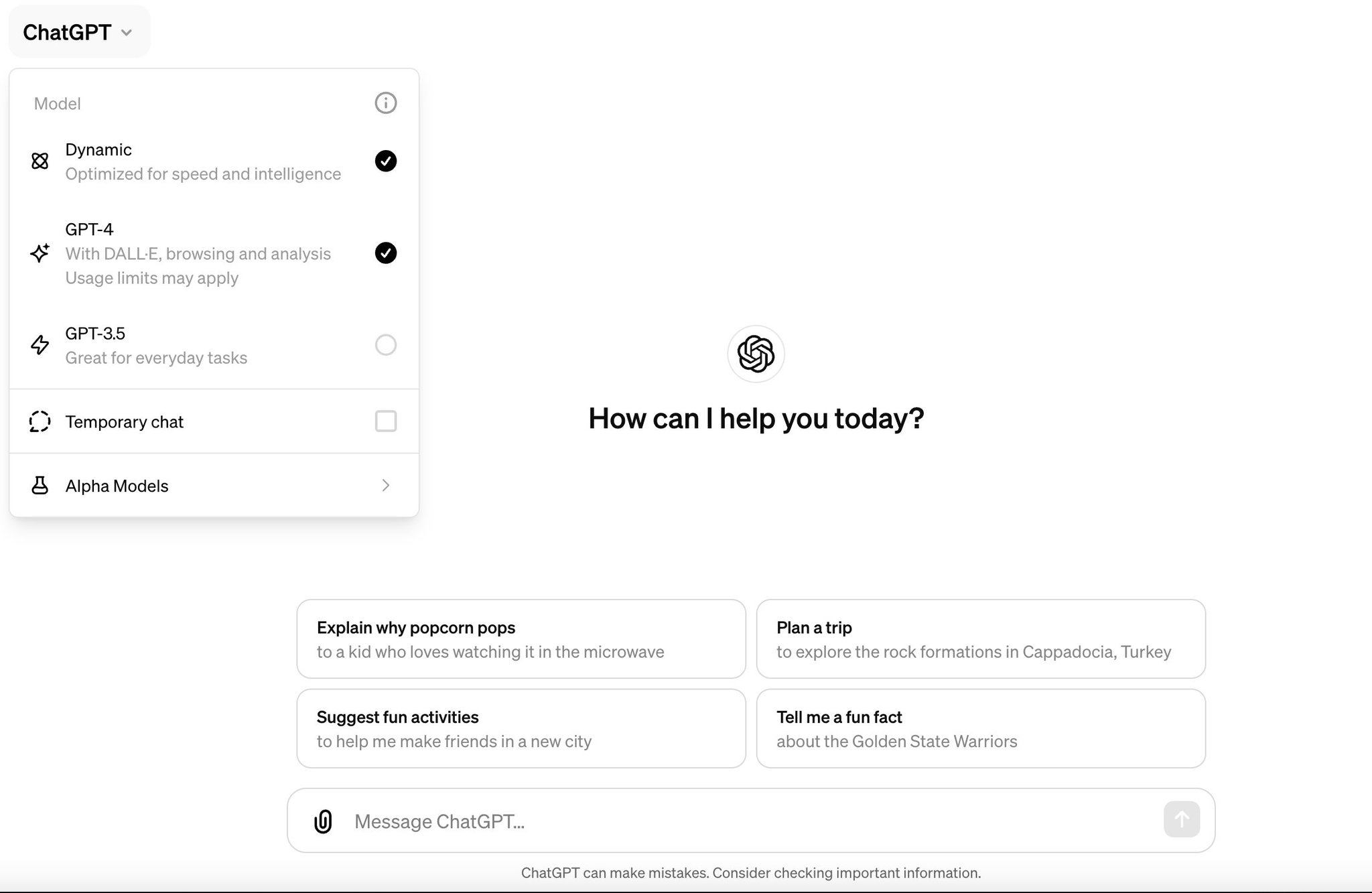Enable the Temporary chat checkbox
Viewport: 1372px width, 893px height.
[385, 421]
